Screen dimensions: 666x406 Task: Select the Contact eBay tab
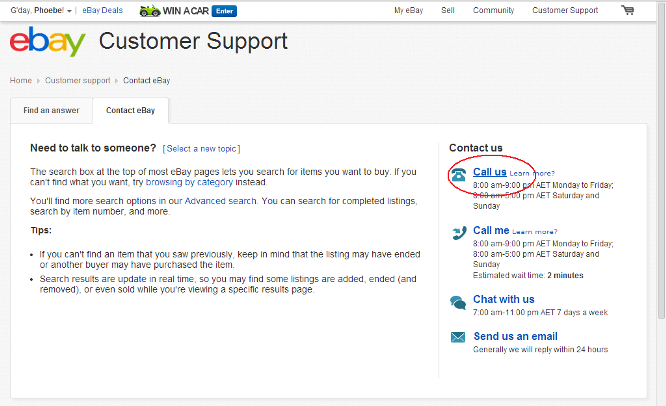(130, 110)
